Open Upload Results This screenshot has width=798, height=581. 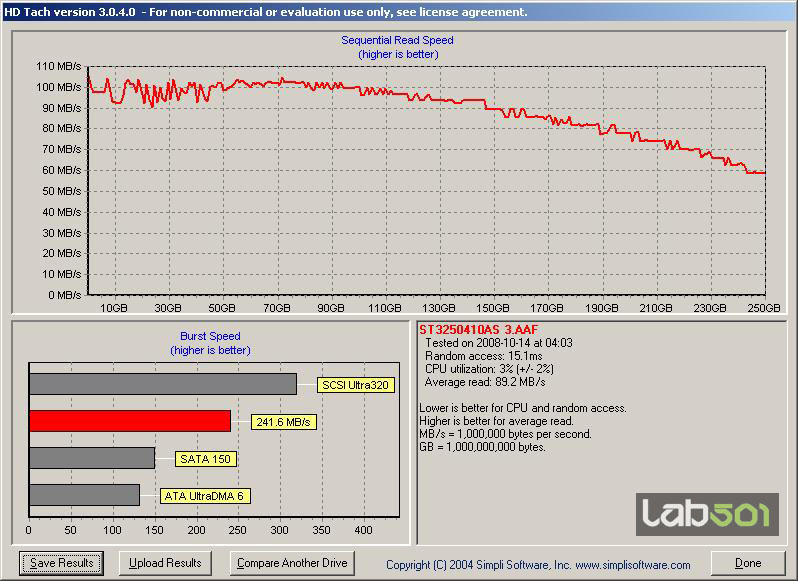tap(165, 563)
